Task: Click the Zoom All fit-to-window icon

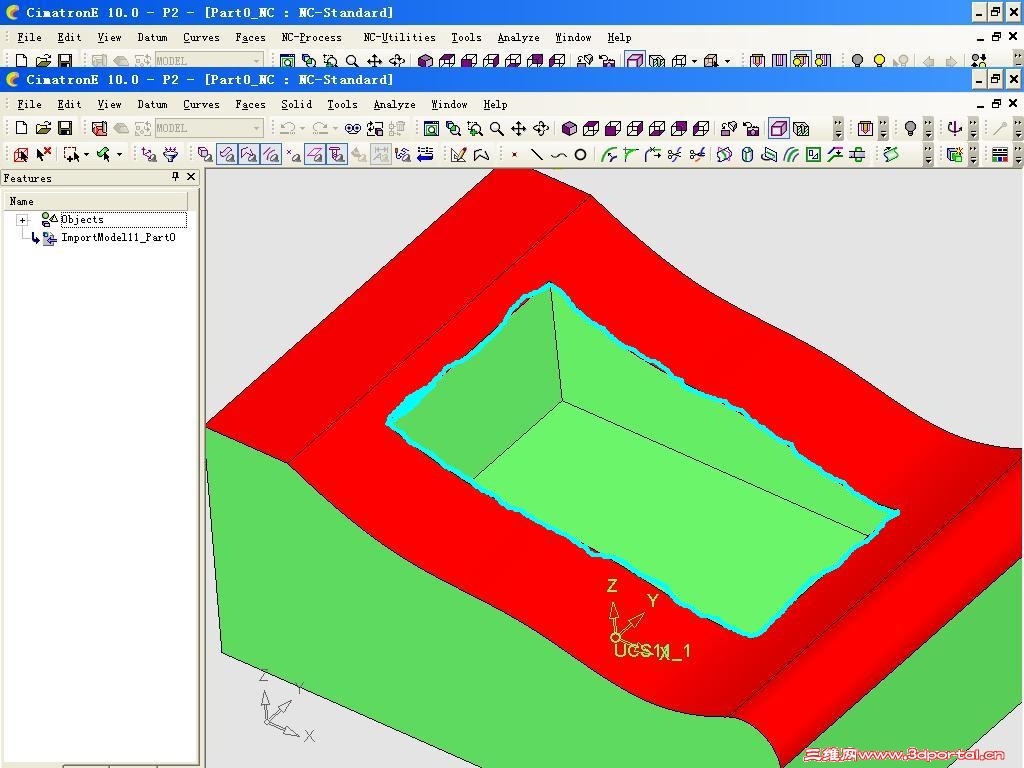Action: [431, 129]
